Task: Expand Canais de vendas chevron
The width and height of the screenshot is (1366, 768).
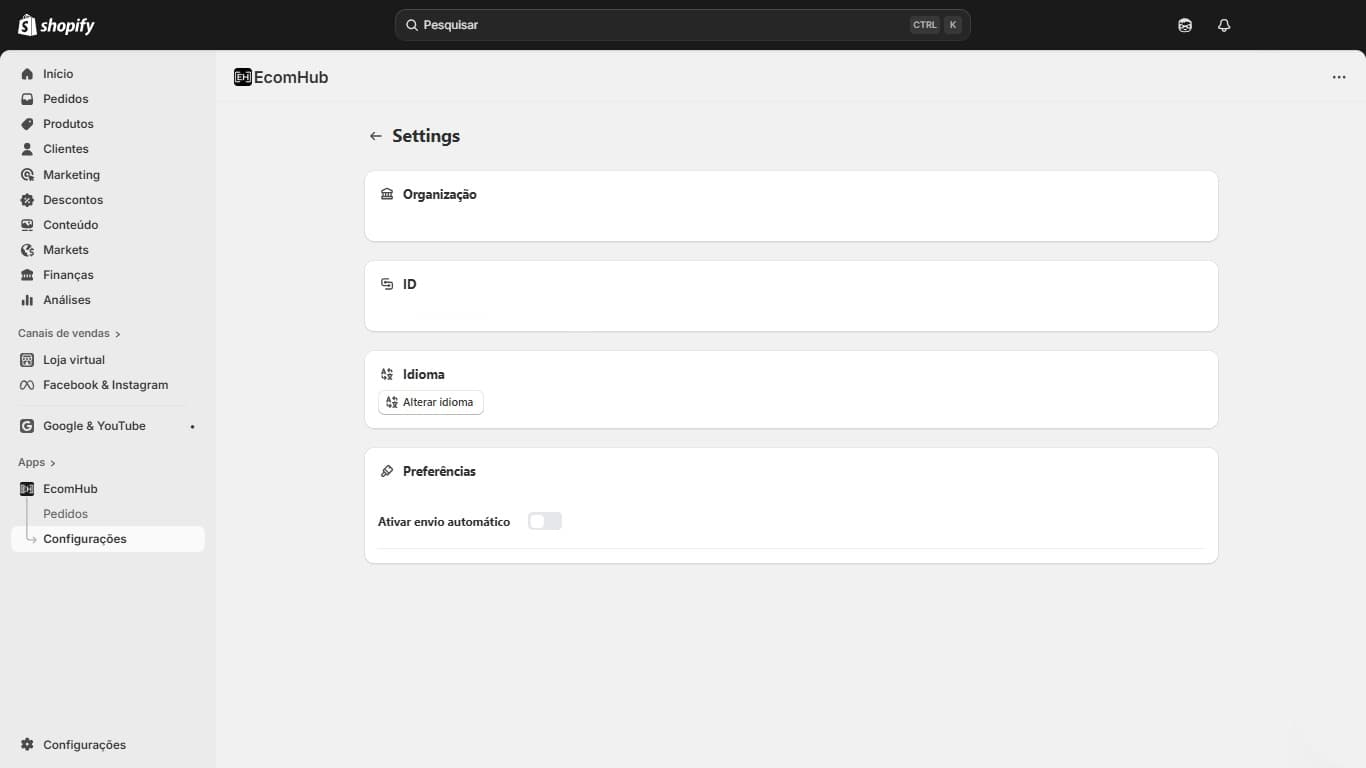Action: tap(118, 334)
